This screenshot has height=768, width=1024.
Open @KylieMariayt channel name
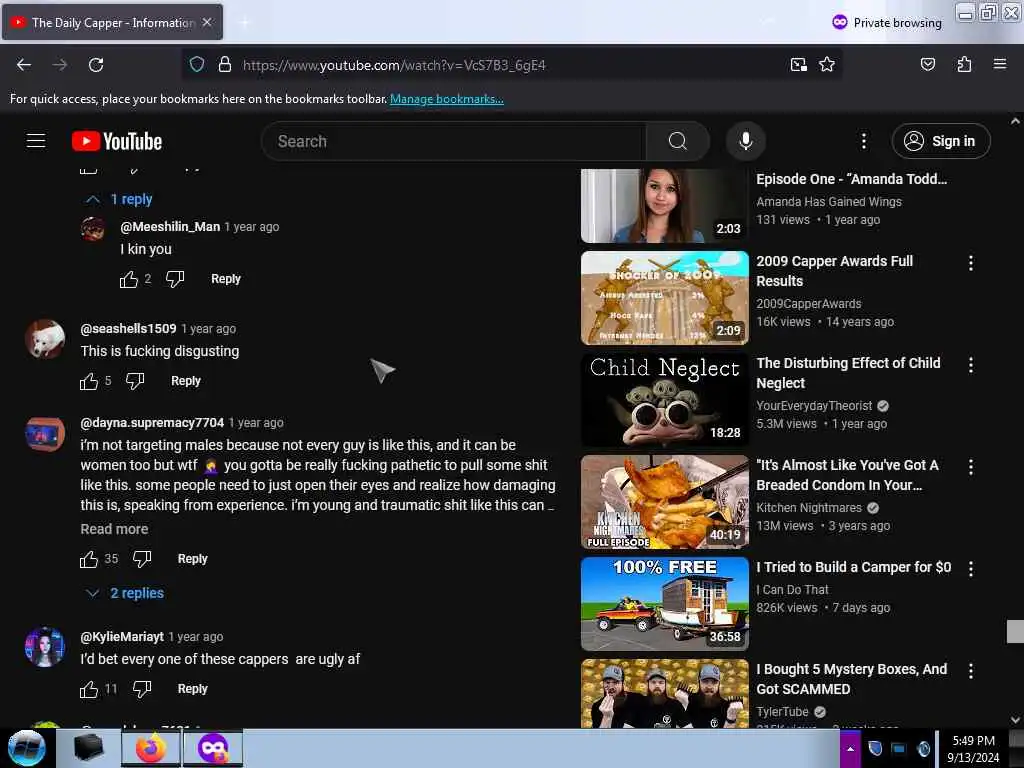point(121,636)
